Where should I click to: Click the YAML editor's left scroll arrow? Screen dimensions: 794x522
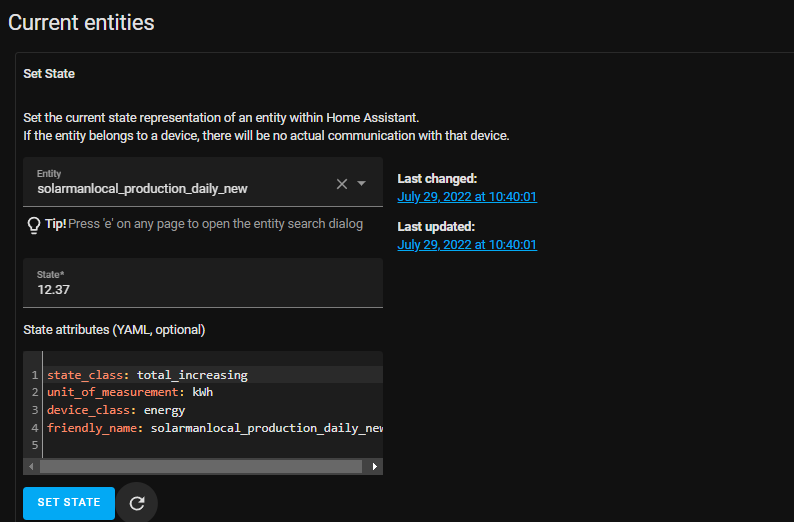click(31, 466)
